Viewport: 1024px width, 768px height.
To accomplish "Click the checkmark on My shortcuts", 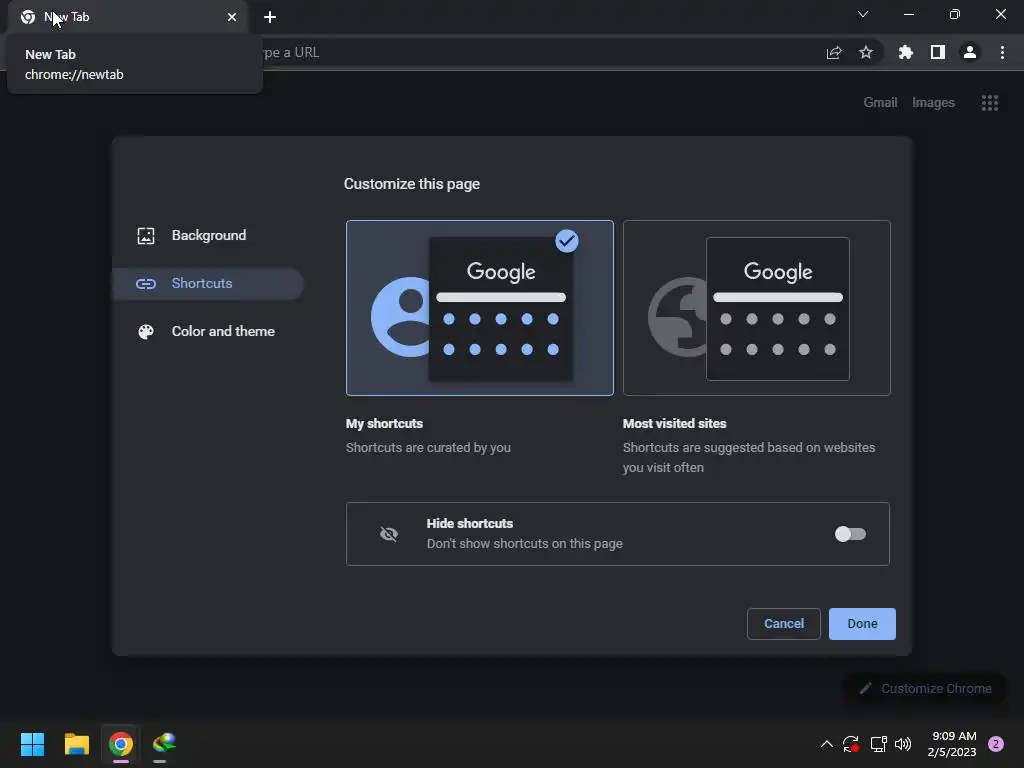I will (567, 241).
